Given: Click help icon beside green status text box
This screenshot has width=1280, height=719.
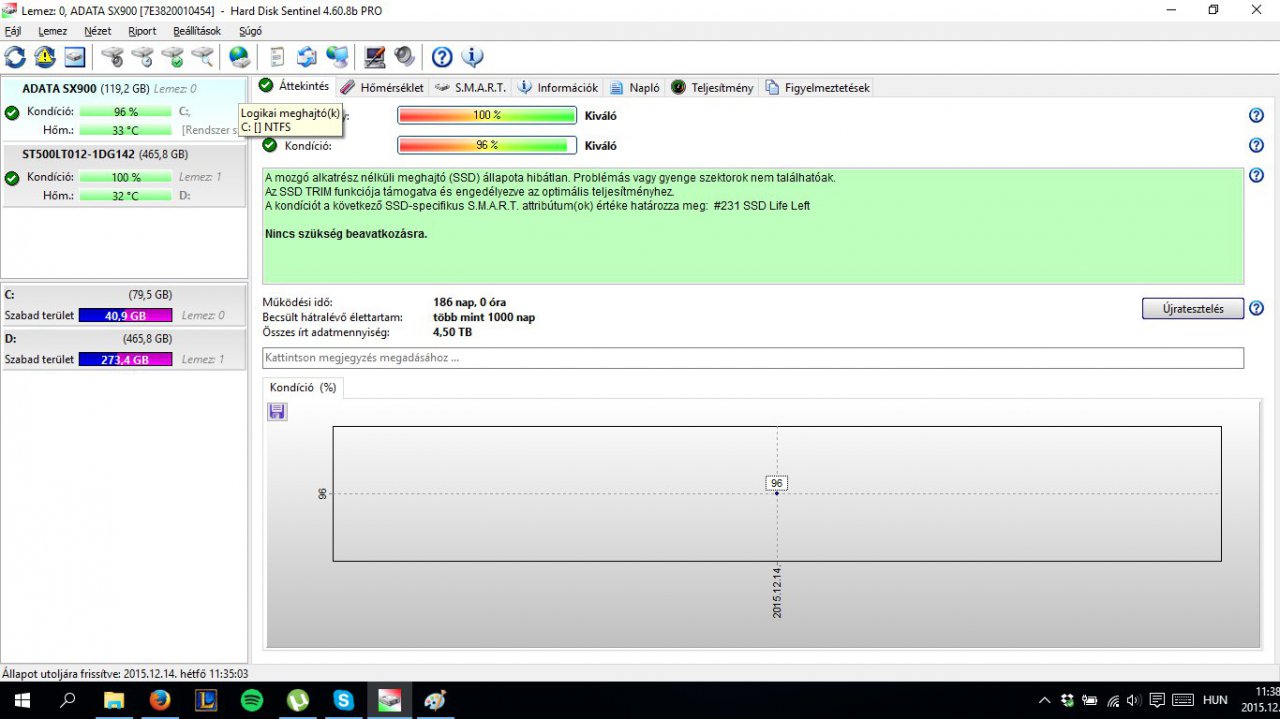Looking at the screenshot, I should 1256,176.
